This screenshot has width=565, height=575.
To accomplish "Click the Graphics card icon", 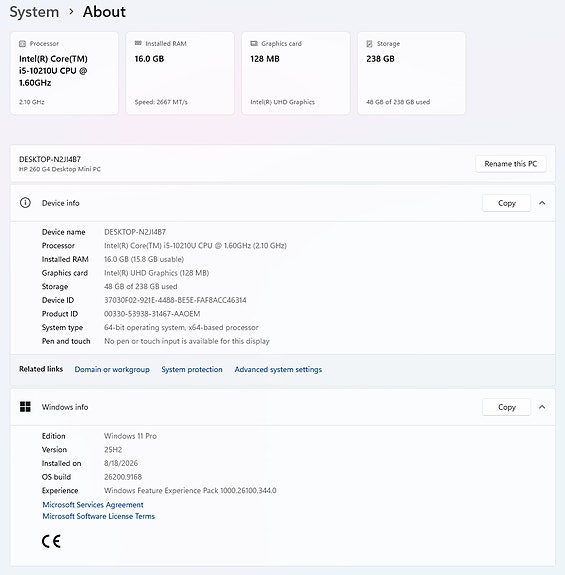I will (x=254, y=43).
